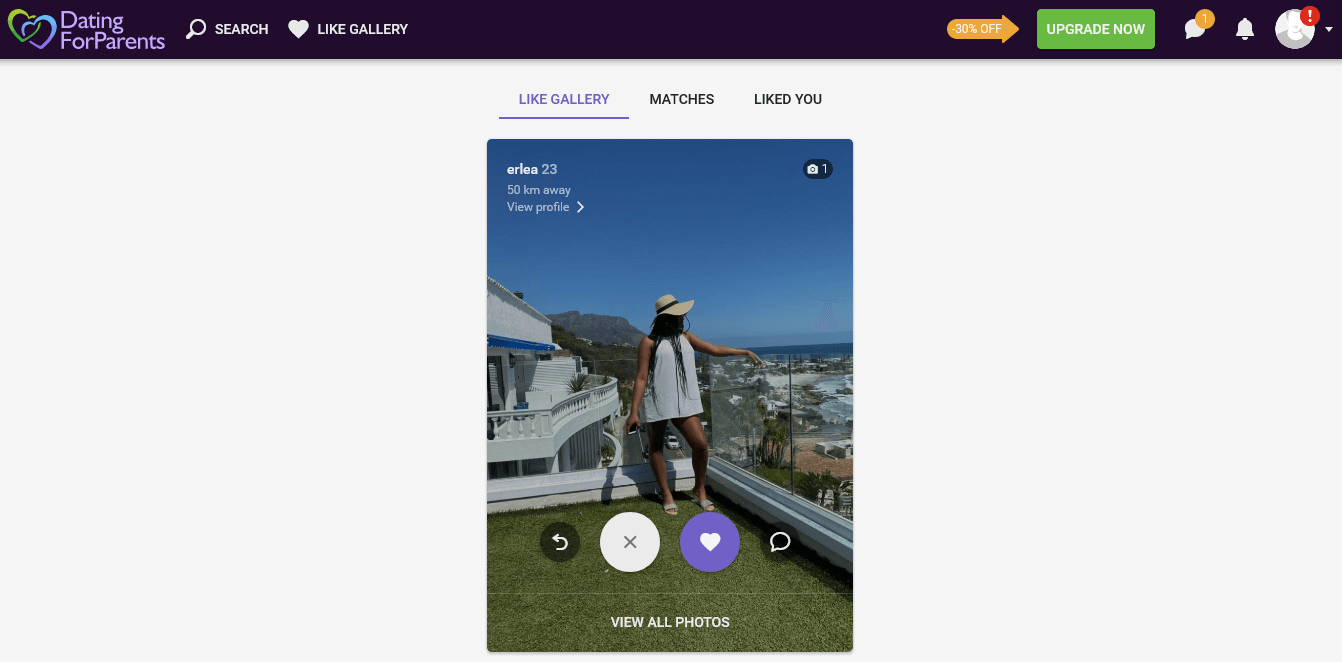Click the Upgrade Now button
The width and height of the screenshot is (1342, 662).
[1096, 29]
